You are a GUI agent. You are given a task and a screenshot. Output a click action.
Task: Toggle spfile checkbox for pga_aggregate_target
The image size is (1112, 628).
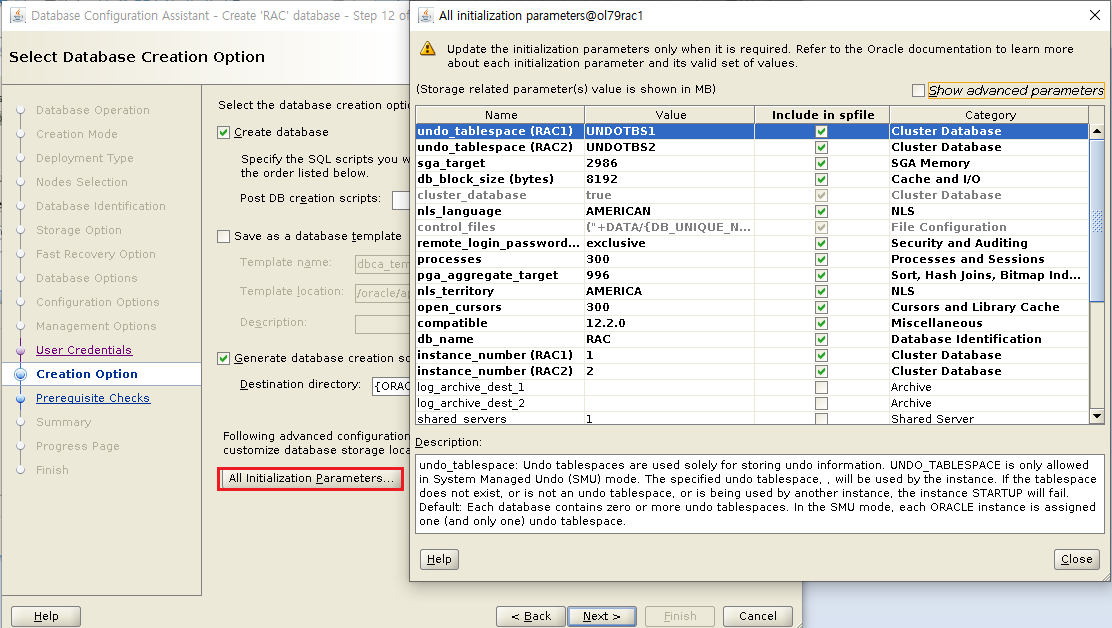(x=821, y=275)
